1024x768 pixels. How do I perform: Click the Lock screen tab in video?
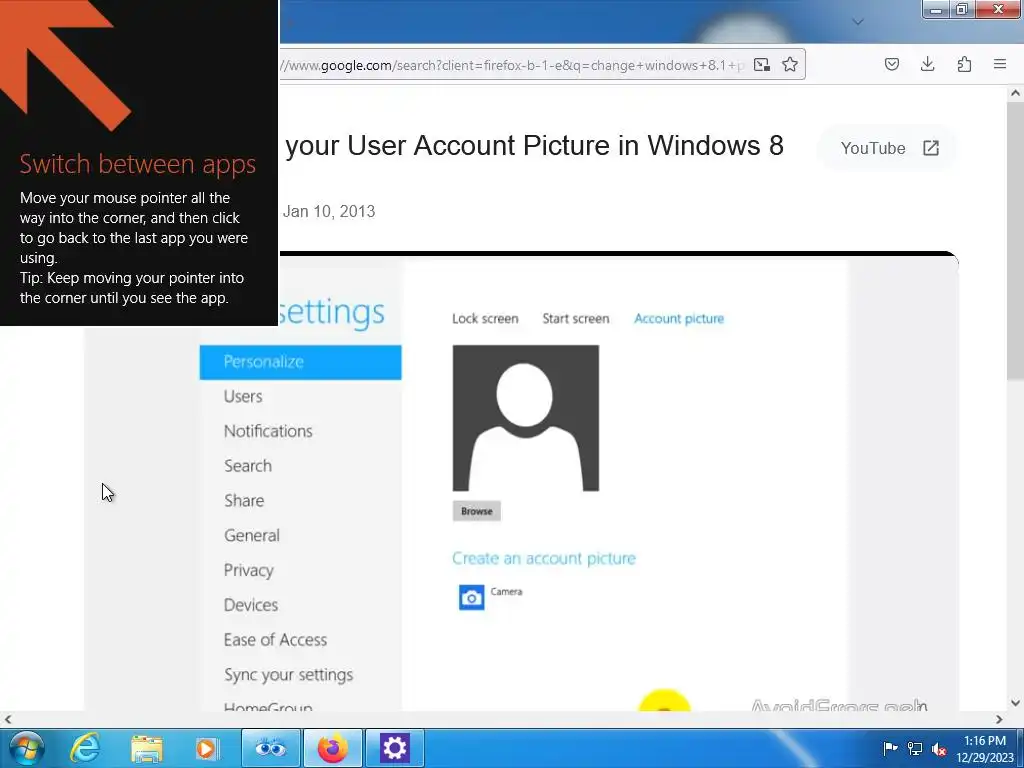tap(485, 319)
